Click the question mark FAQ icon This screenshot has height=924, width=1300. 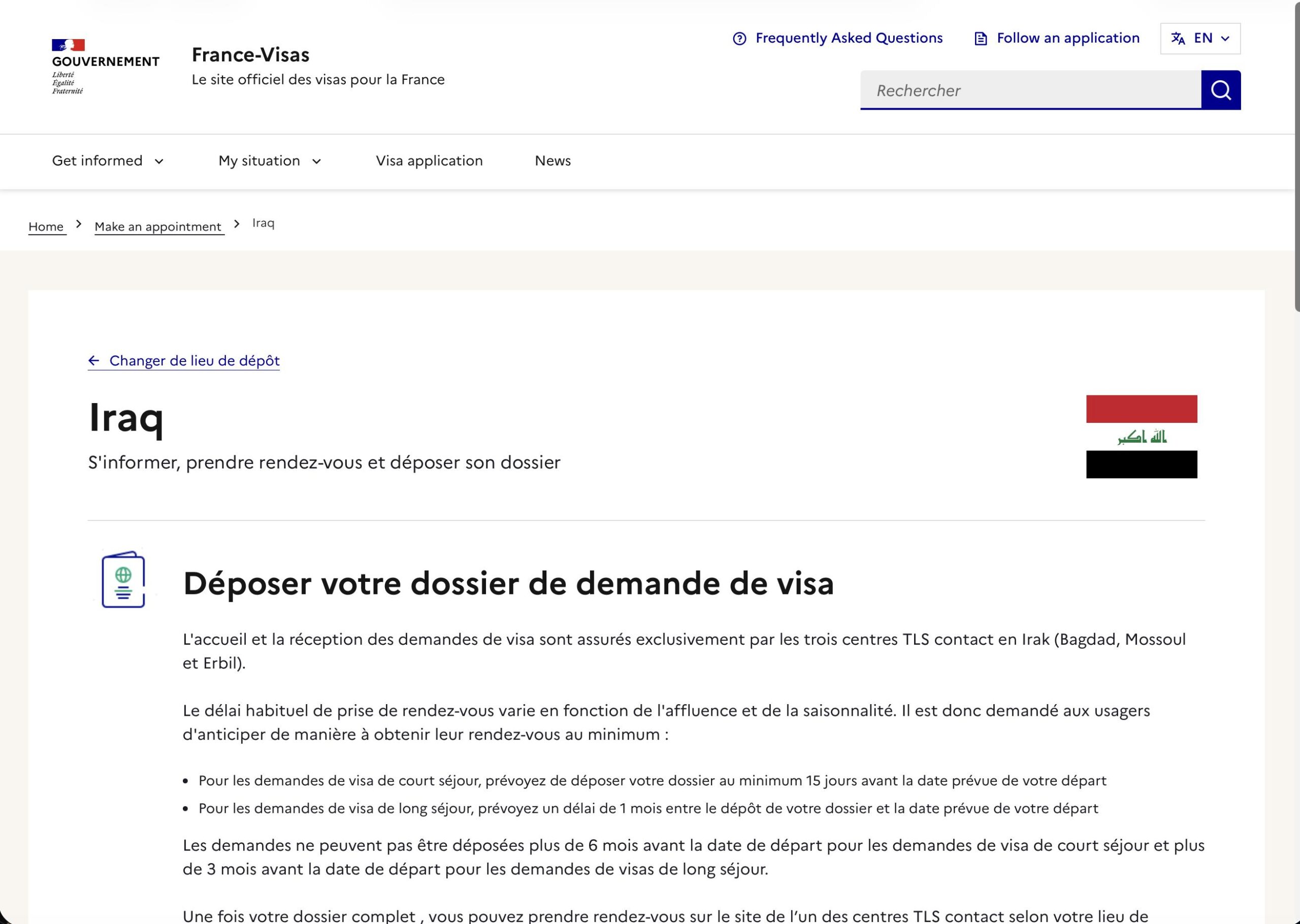(x=739, y=39)
